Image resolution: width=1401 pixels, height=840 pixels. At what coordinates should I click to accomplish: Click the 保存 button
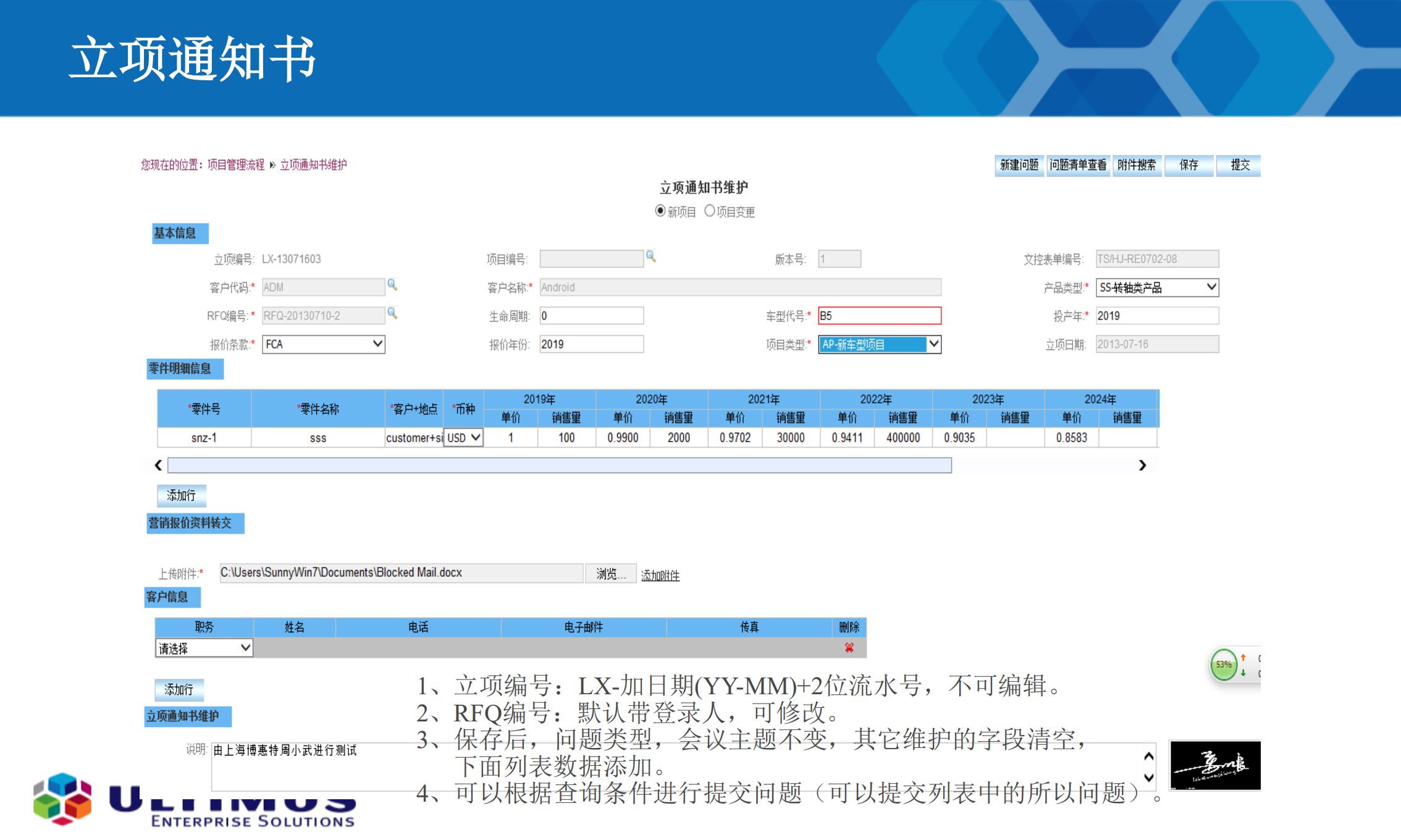pos(1189,165)
